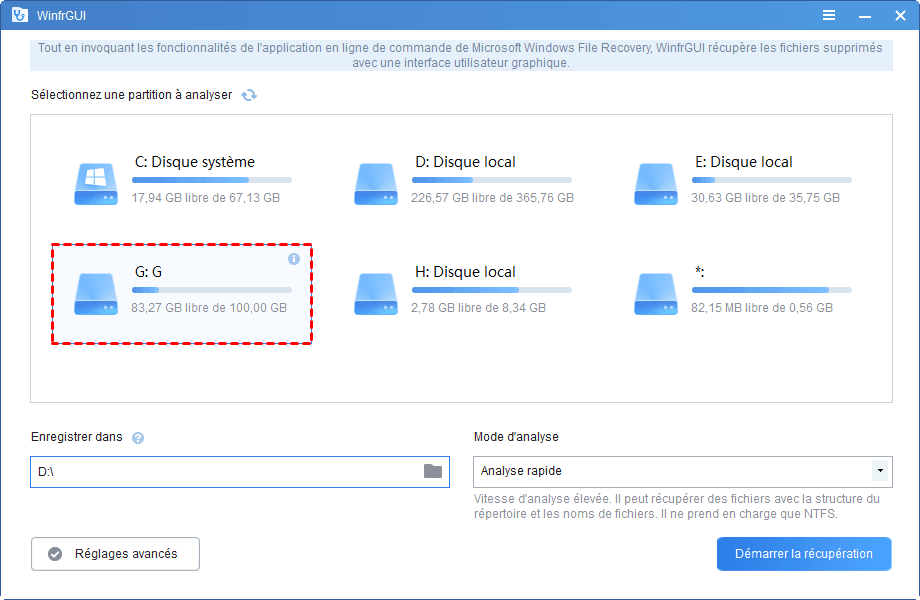Click the 'E: Disque local' label

(x=743, y=162)
